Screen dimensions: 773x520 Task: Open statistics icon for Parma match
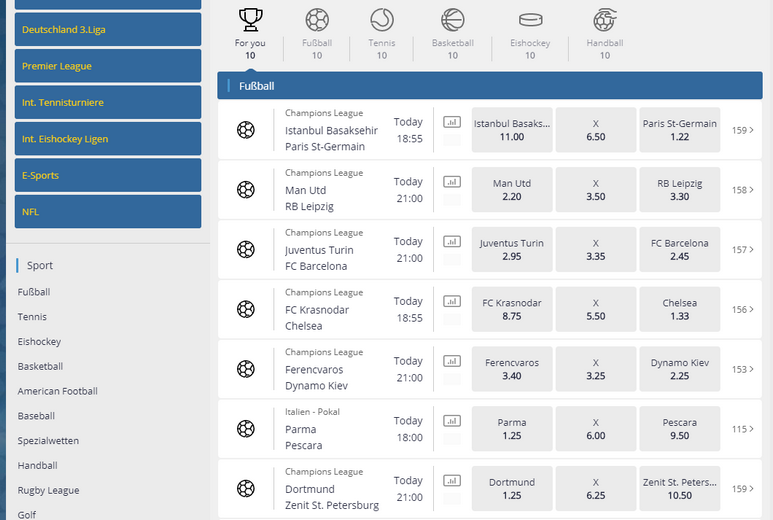pos(452,420)
